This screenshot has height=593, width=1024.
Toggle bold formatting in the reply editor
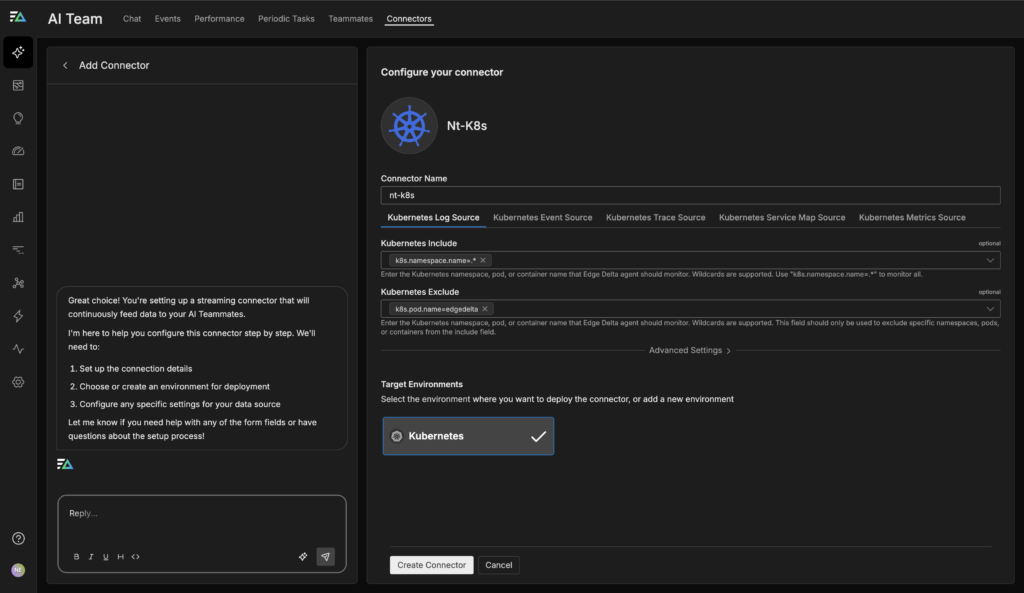point(77,557)
